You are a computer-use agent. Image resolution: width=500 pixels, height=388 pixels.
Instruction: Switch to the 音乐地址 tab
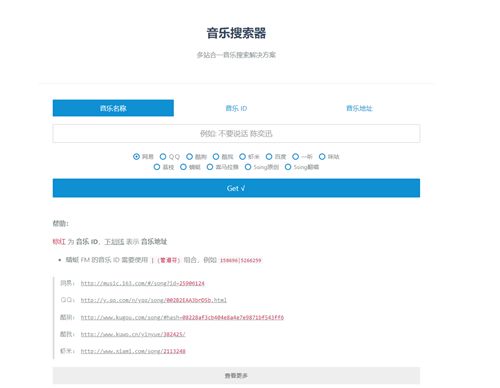[x=359, y=108]
